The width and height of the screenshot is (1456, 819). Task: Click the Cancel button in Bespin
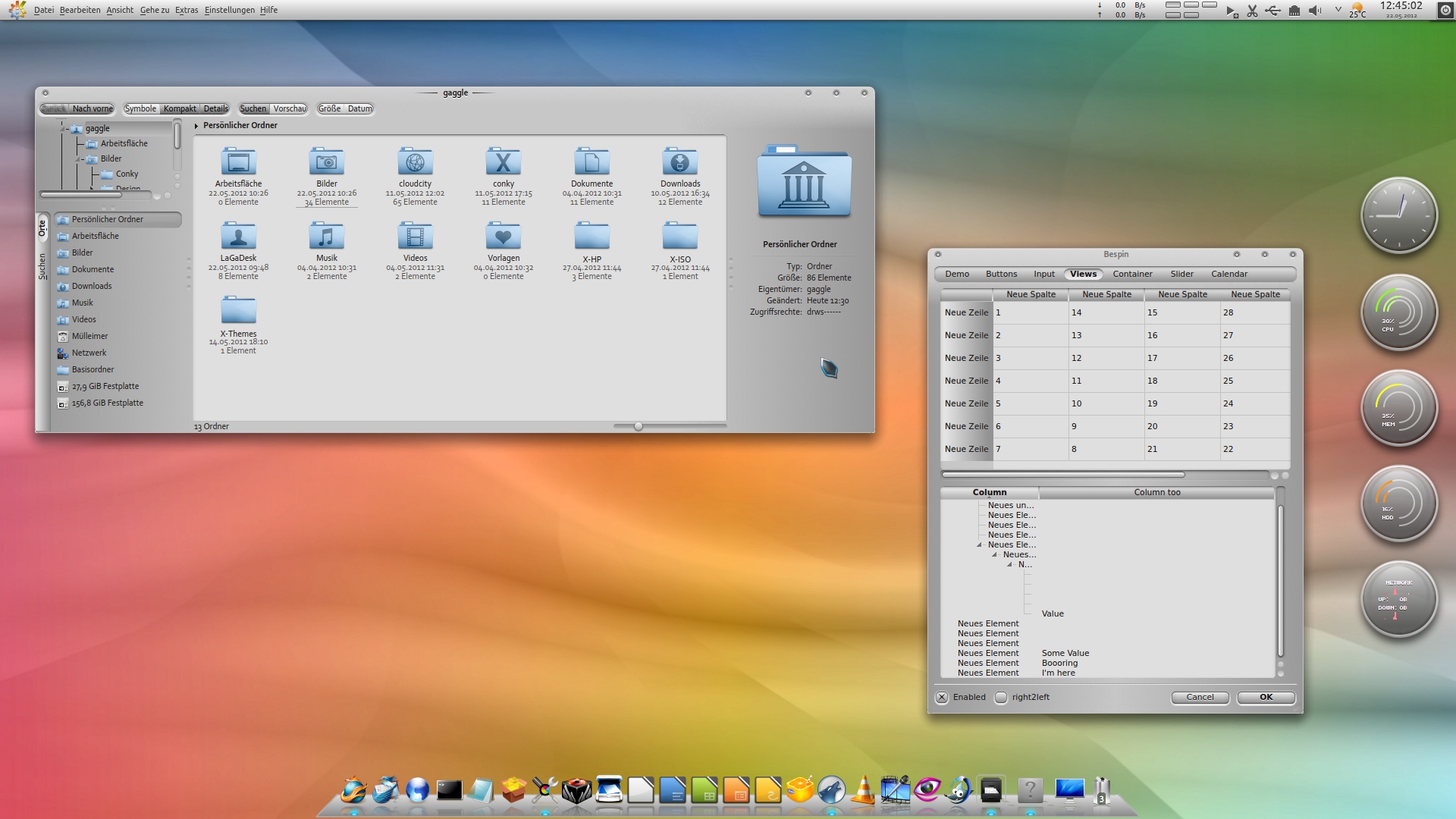pyautogui.click(x=1200, y=697)
